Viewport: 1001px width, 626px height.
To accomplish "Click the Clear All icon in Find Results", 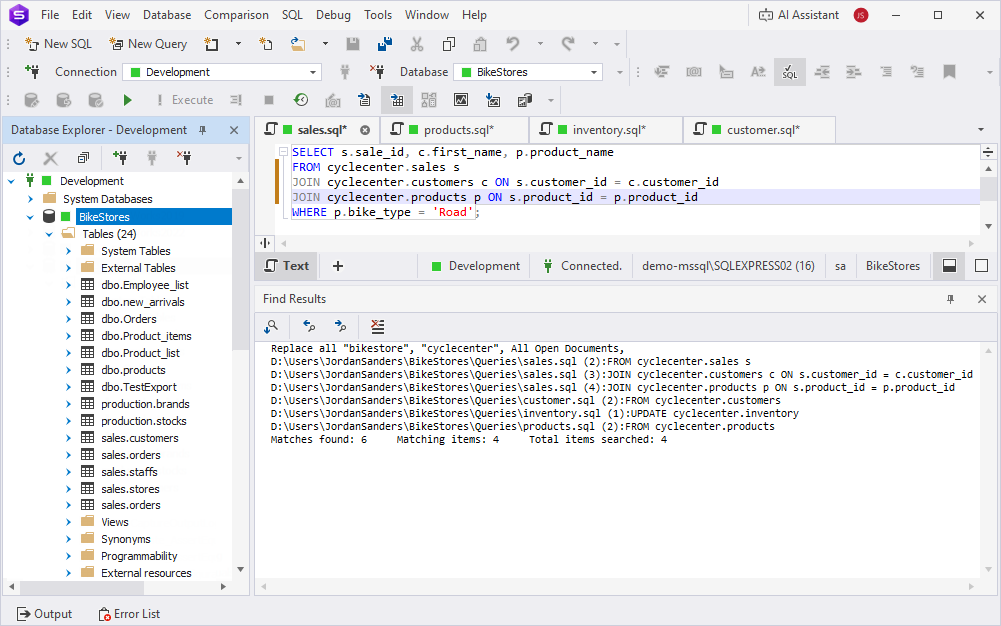I will (x=377, y=326).
